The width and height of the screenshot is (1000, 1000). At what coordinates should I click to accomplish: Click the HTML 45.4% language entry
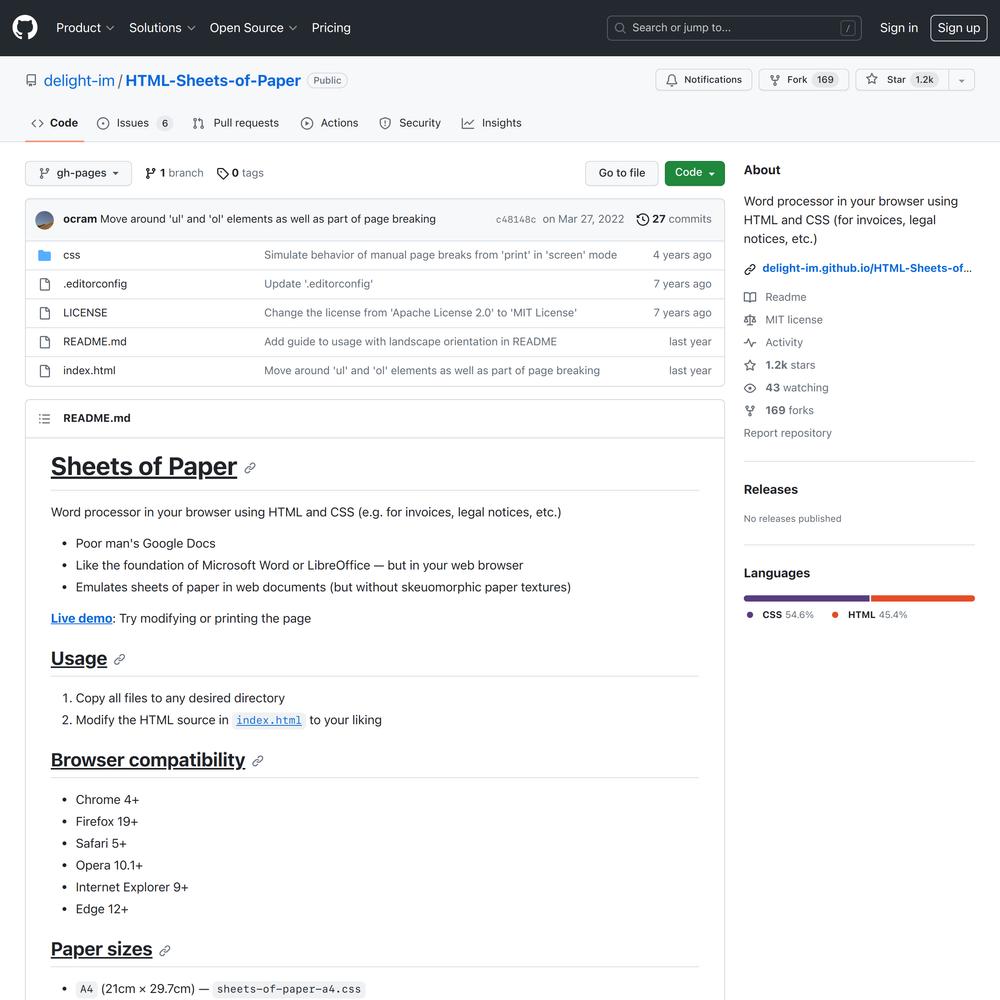point(869,615)
